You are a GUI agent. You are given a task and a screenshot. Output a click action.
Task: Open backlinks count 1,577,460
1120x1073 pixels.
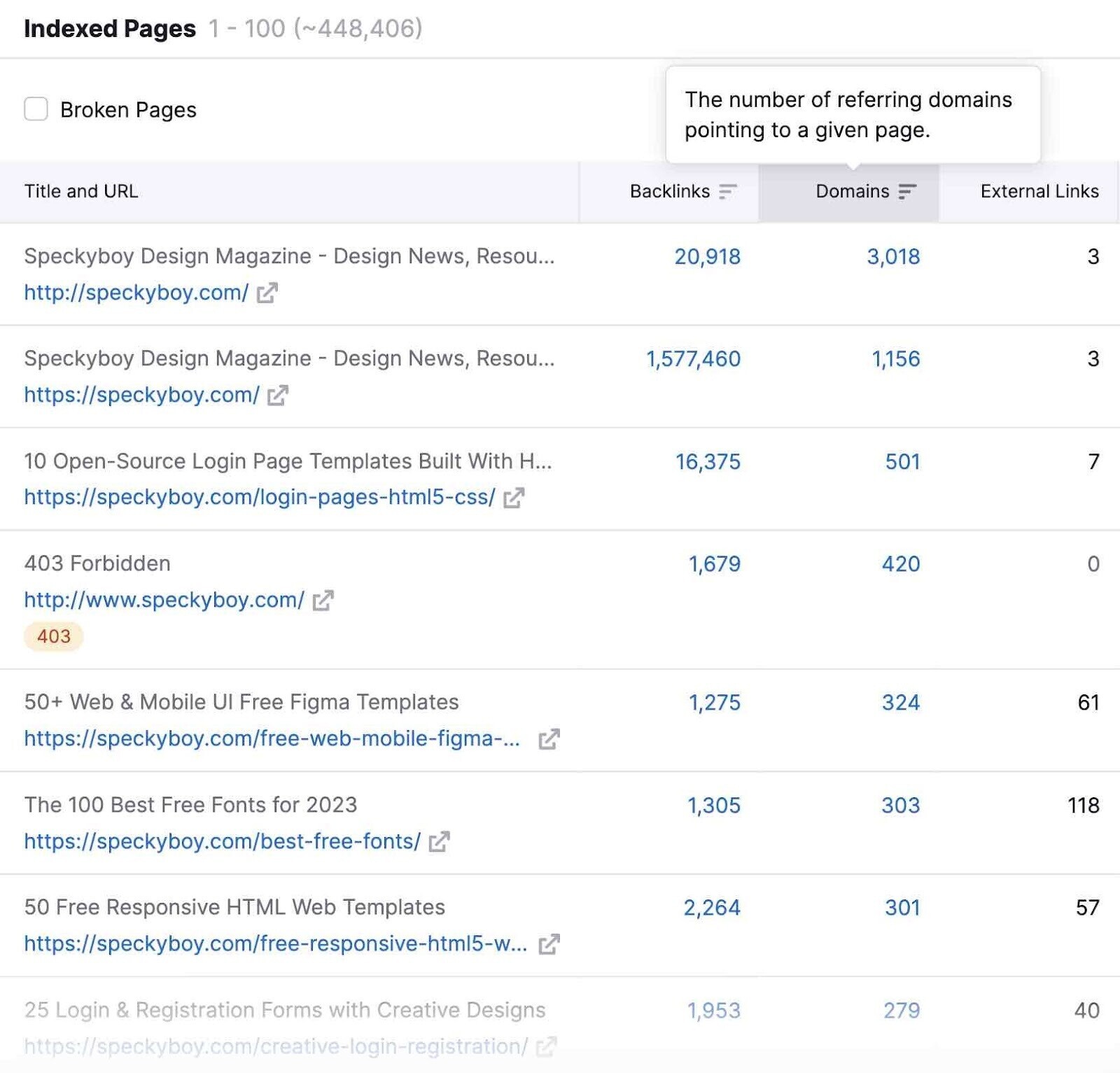[x=693, y=359]
